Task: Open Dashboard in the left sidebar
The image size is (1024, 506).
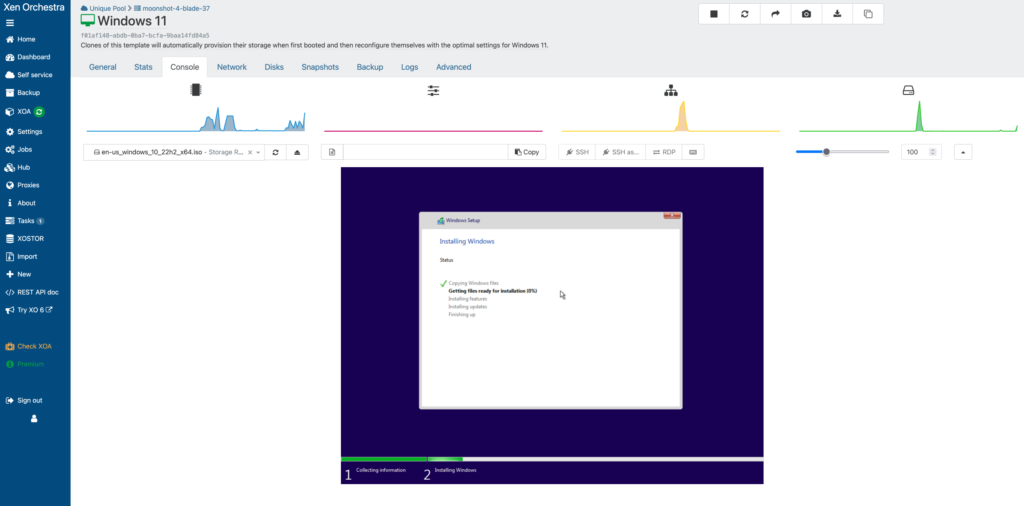Action: 33,57
